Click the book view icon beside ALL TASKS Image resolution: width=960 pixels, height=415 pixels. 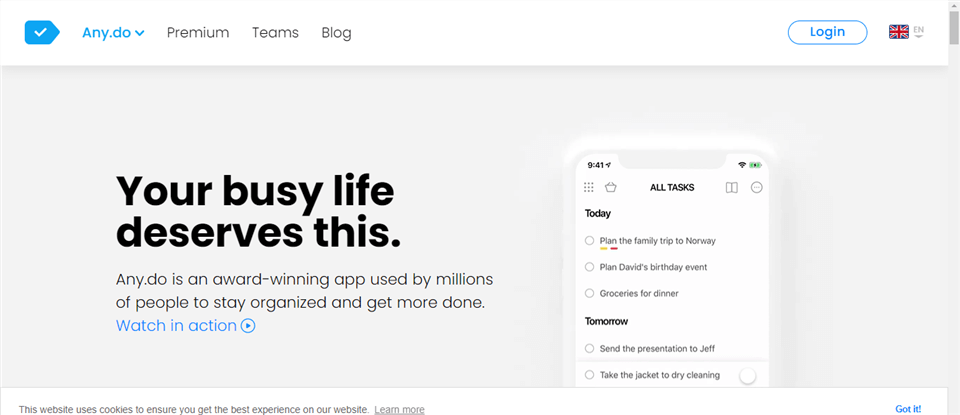732,188
